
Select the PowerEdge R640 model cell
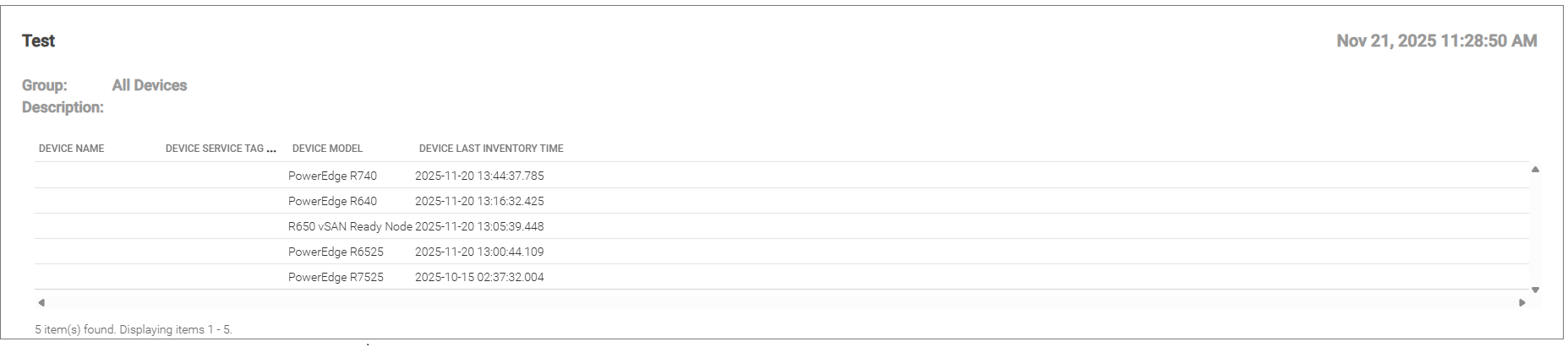click(x=332, y=201)
